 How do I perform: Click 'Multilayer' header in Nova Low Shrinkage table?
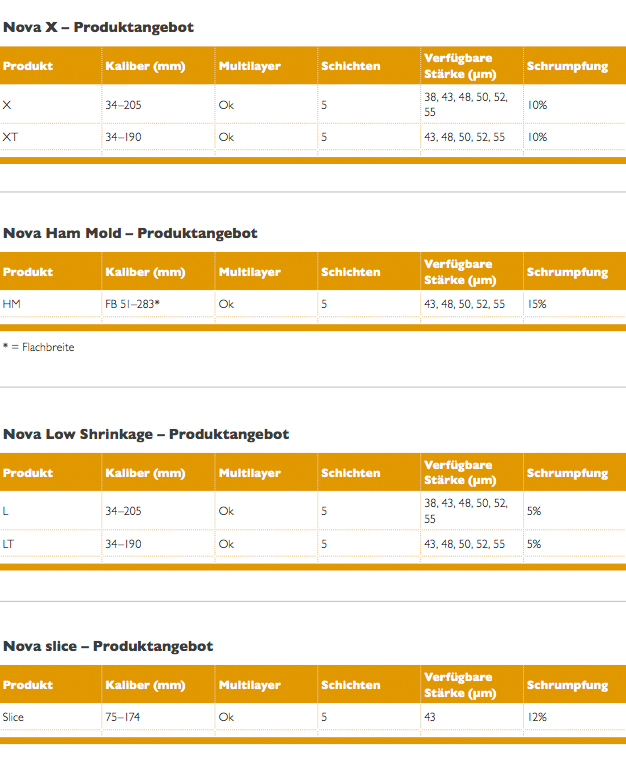click(249, 473)
